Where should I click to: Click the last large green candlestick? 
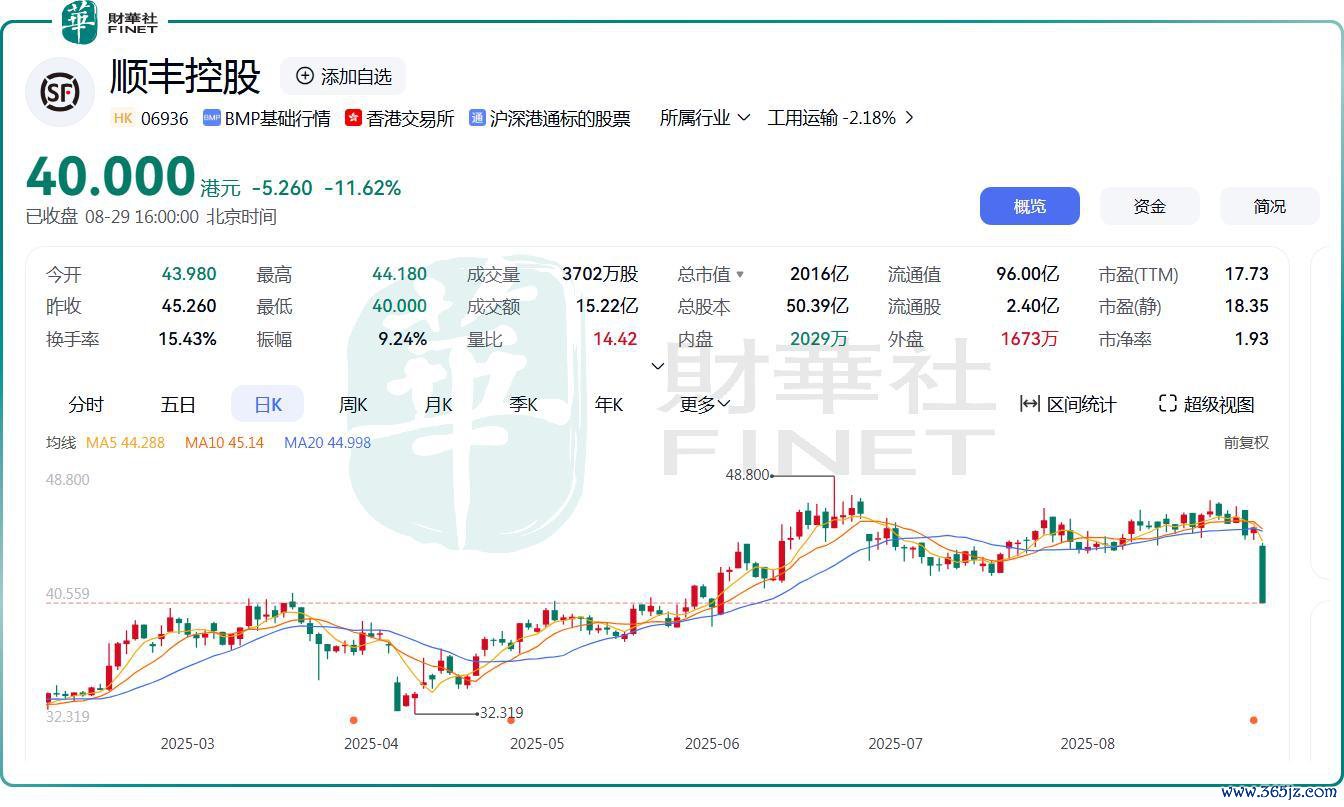click(x=1262, y=573)
